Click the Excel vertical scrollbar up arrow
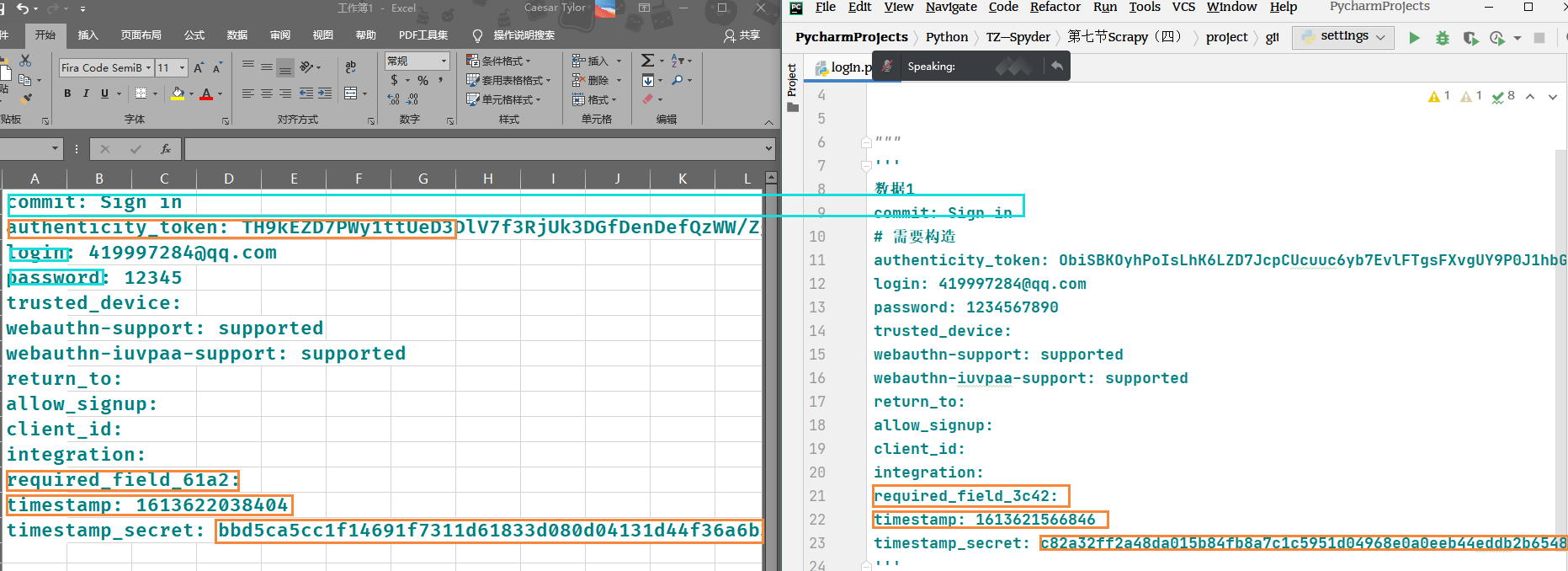 (770, 178)
